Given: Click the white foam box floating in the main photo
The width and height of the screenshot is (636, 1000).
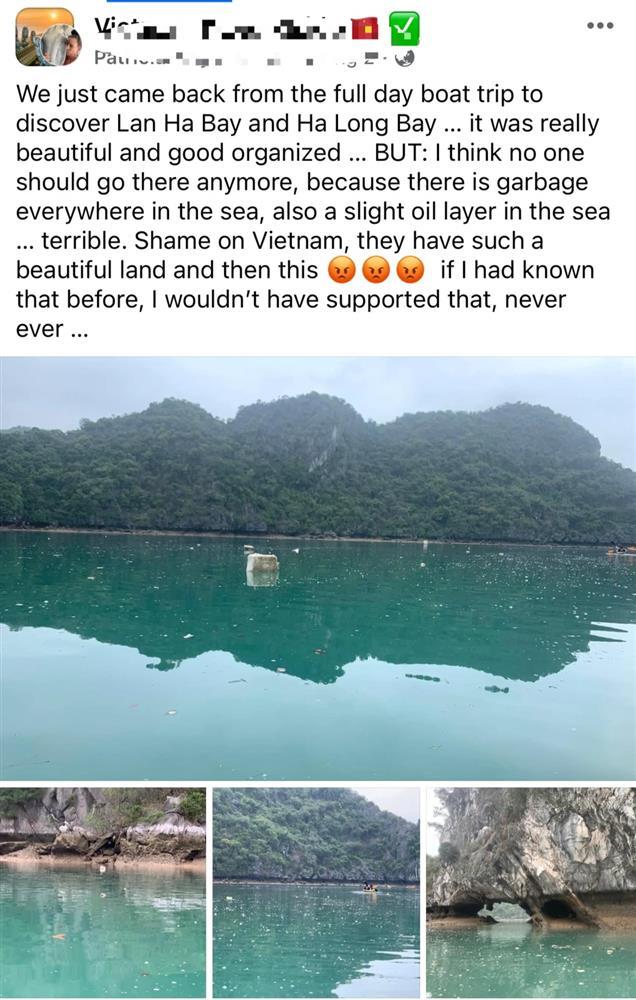Looking at the screenshot, I should click(262, 562).
